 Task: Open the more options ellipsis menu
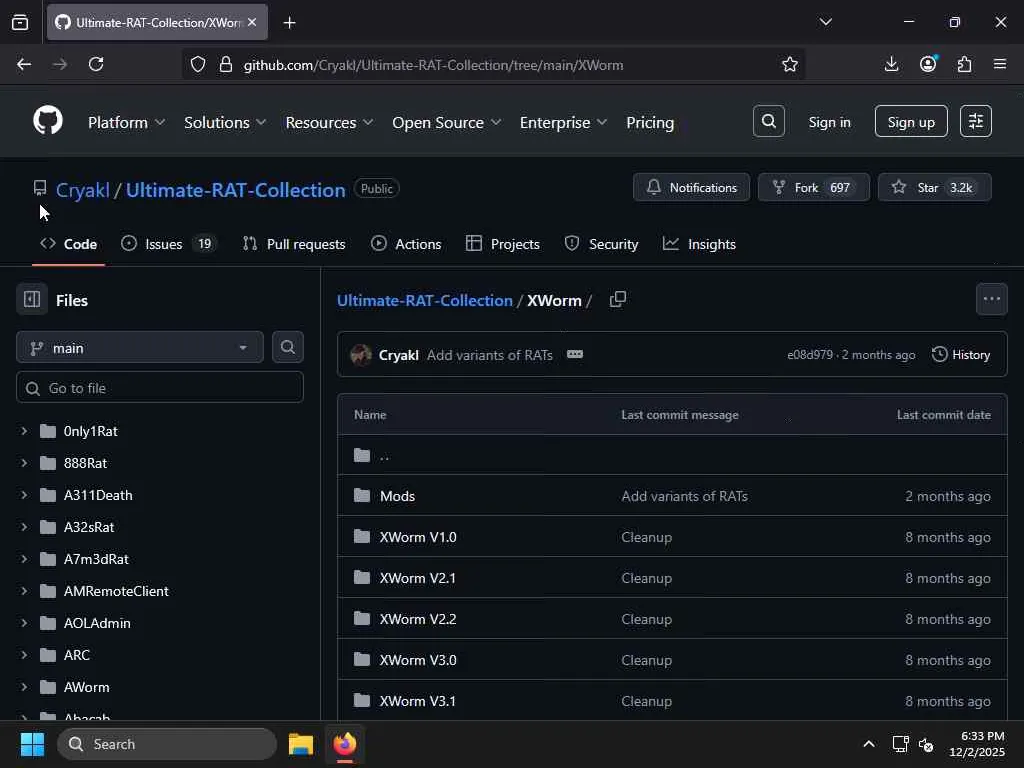pyautogui.click(x=991, y=299)
